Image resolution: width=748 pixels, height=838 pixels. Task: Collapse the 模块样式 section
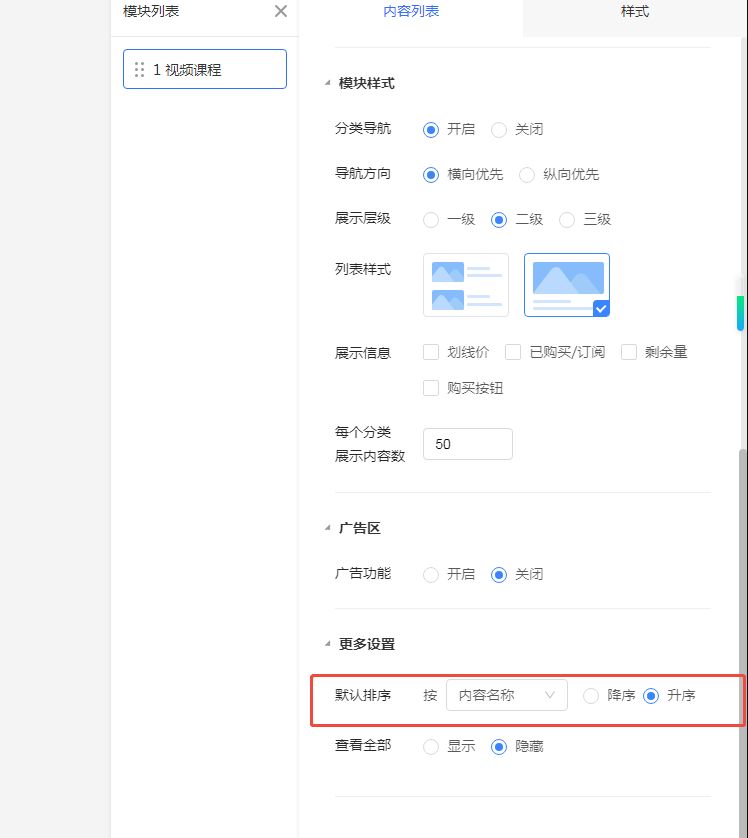[x=328, y=83]
